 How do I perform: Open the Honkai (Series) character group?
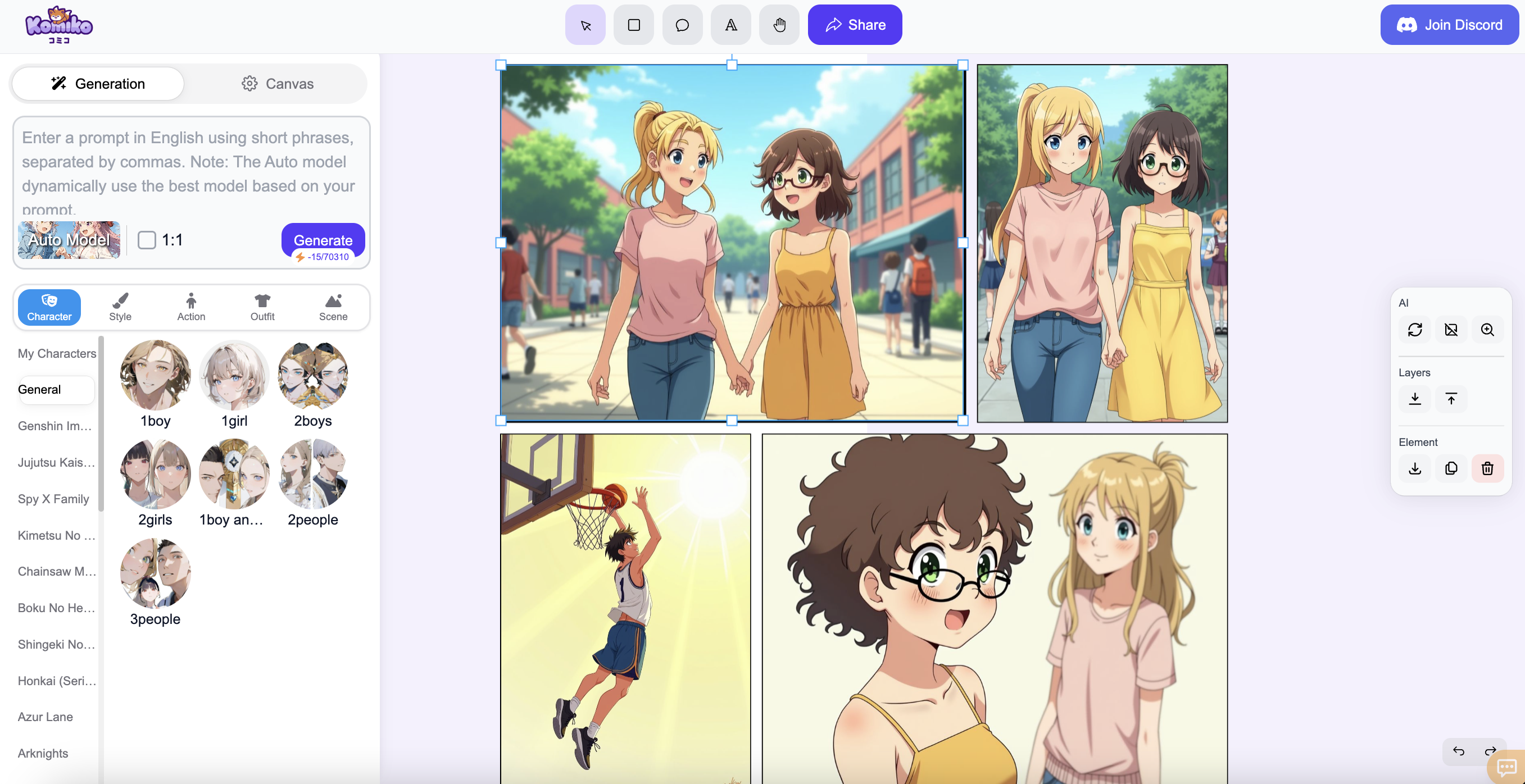[x=56, y=681]
